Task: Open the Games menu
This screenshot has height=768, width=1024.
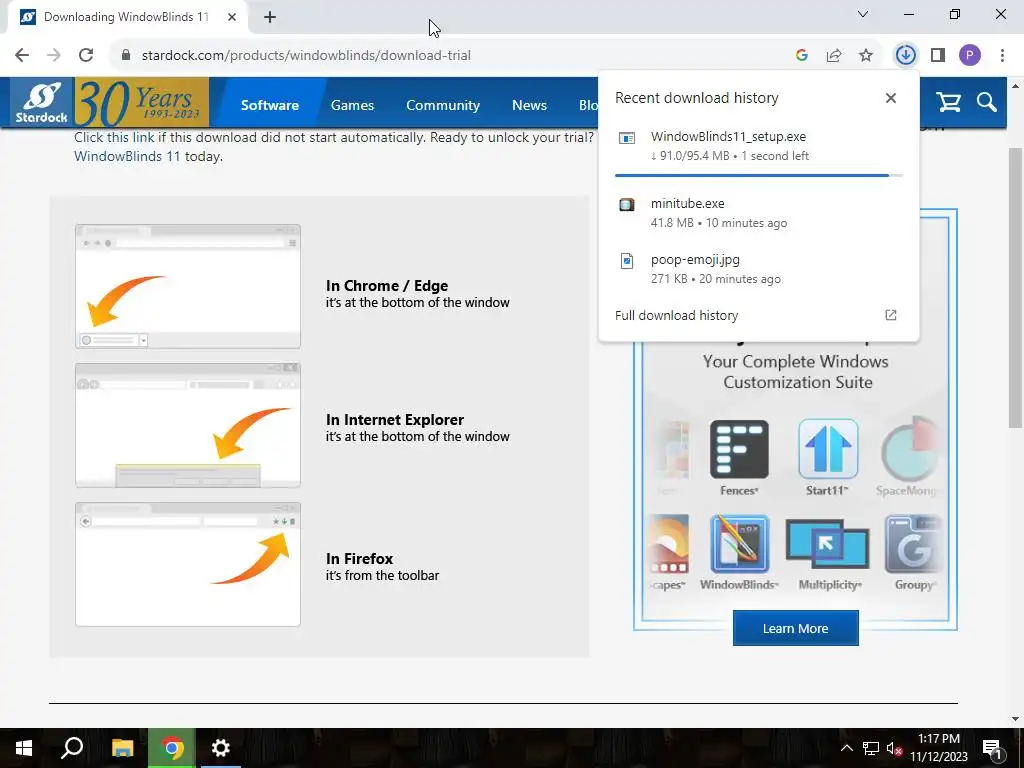Action: click(353, 105)
